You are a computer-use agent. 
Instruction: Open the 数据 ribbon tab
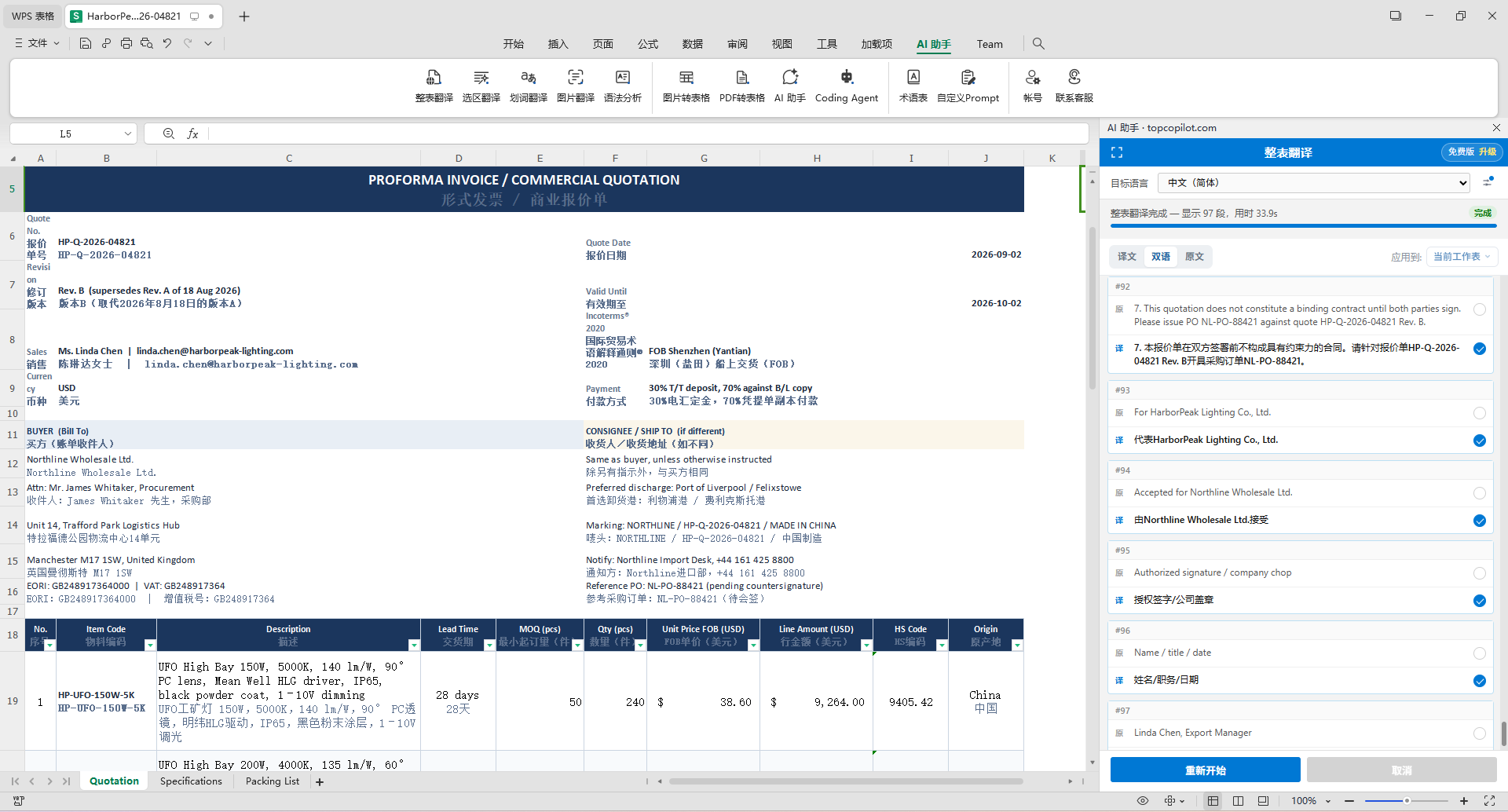[x=693, y=44]
